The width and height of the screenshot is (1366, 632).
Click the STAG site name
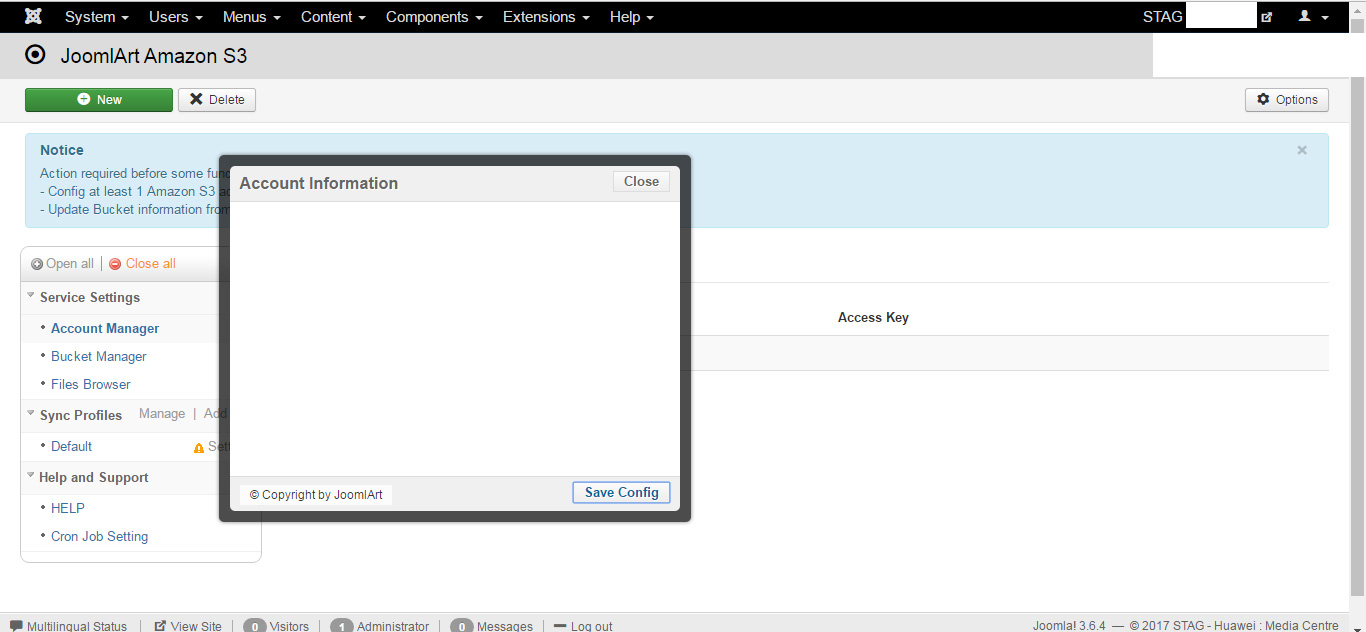click(x=1163, y=17)
